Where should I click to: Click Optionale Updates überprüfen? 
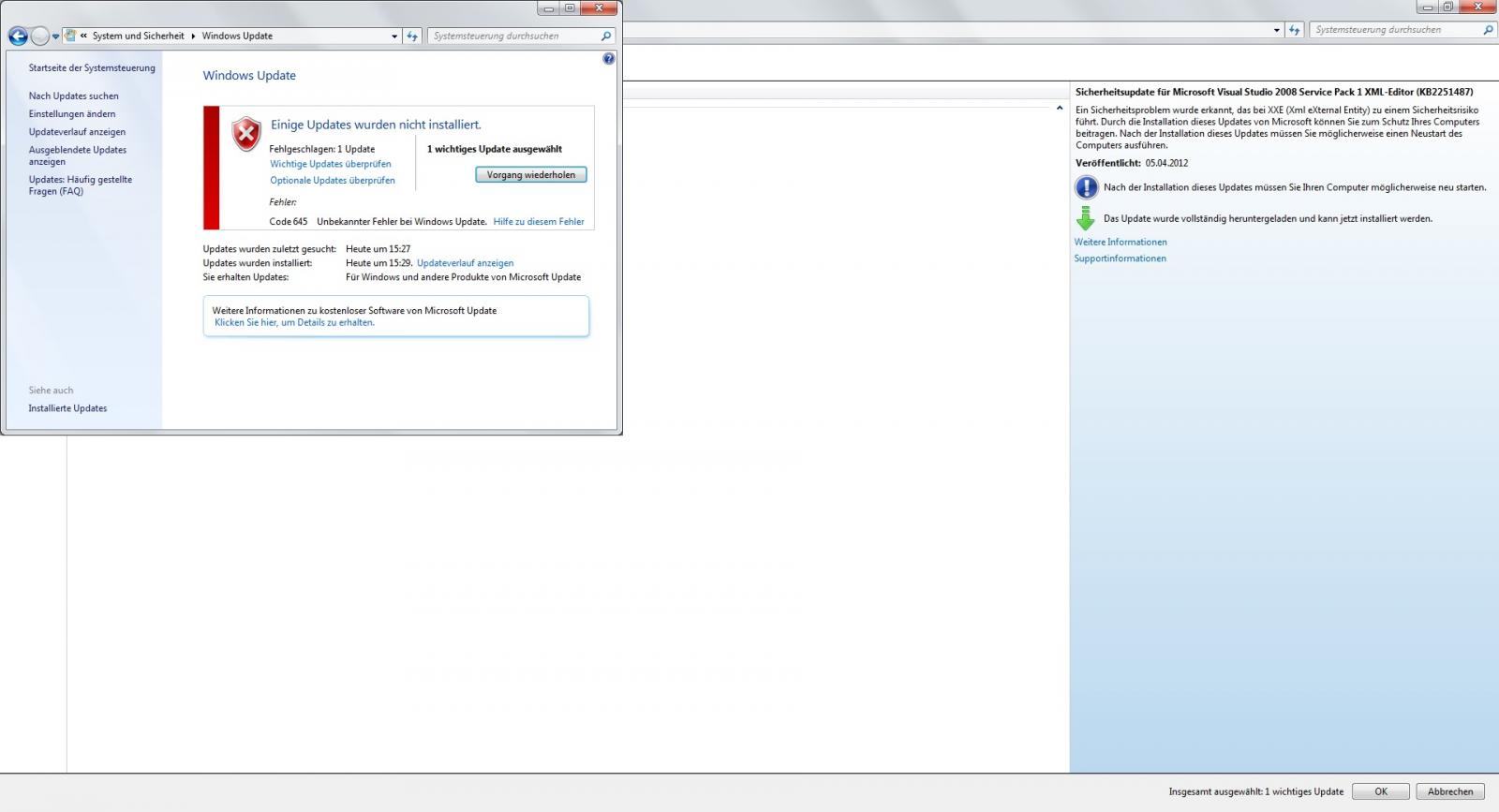pyautogui.click(x=333, y=181)
